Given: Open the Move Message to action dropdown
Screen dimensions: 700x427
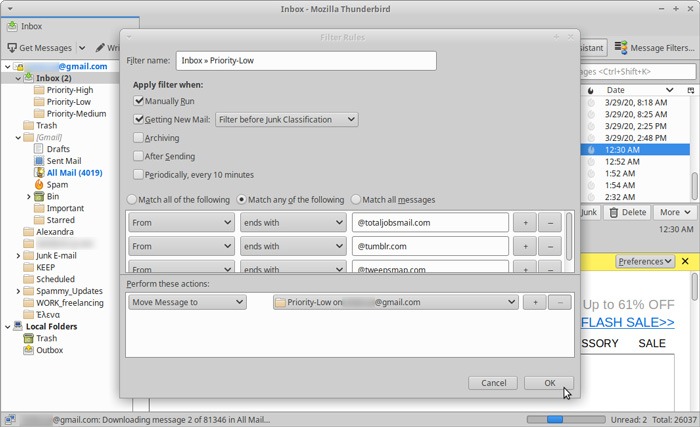Looking at the screenshot, I should (187, 302).
